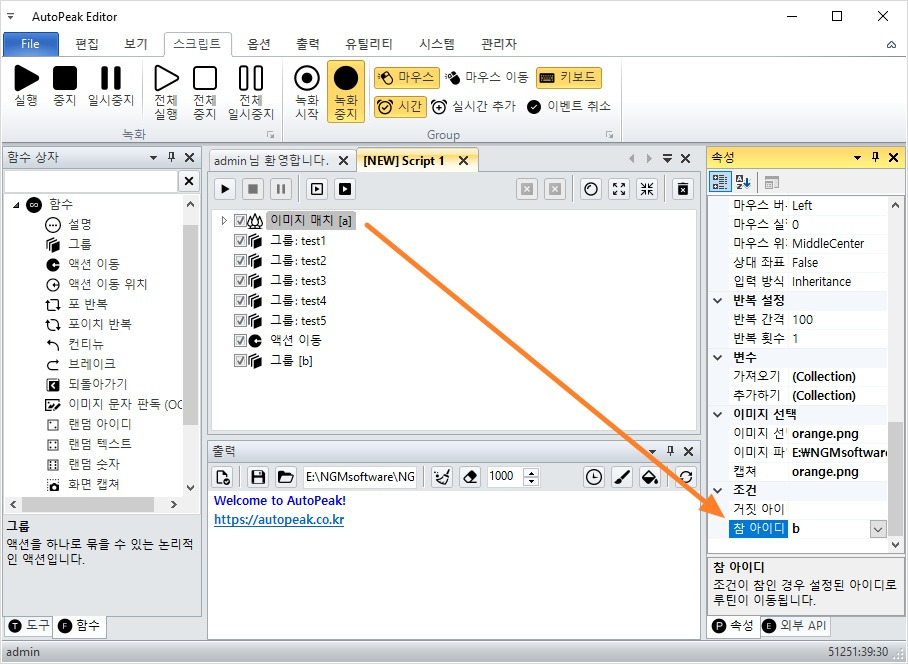The height and width of the screenshot is (664, 908).
Task: Uncheck the 그룹: test1 checkbox
Action: click(240, 241)
